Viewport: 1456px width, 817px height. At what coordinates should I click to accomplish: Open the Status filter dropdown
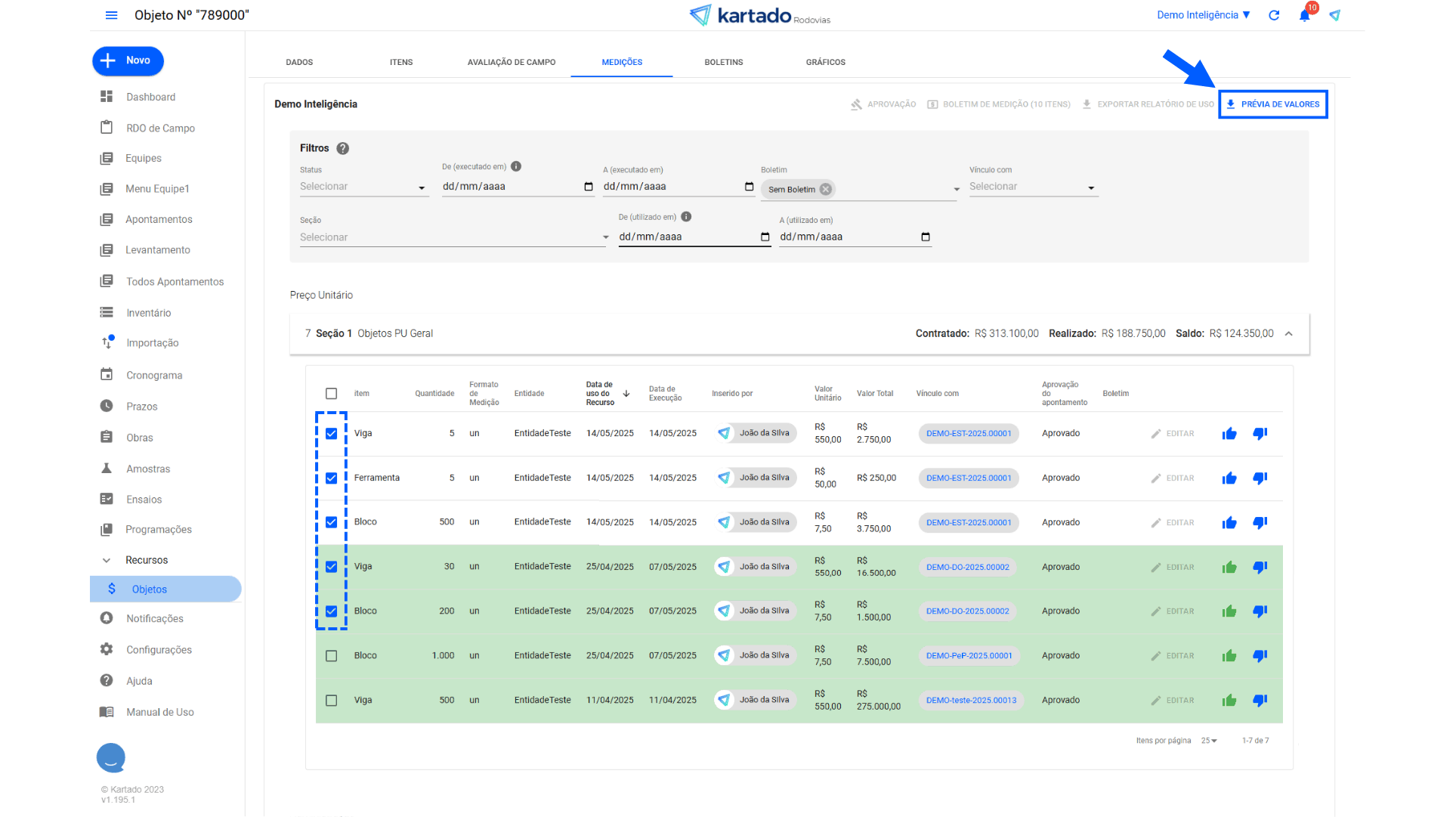[x=363, y=187]
